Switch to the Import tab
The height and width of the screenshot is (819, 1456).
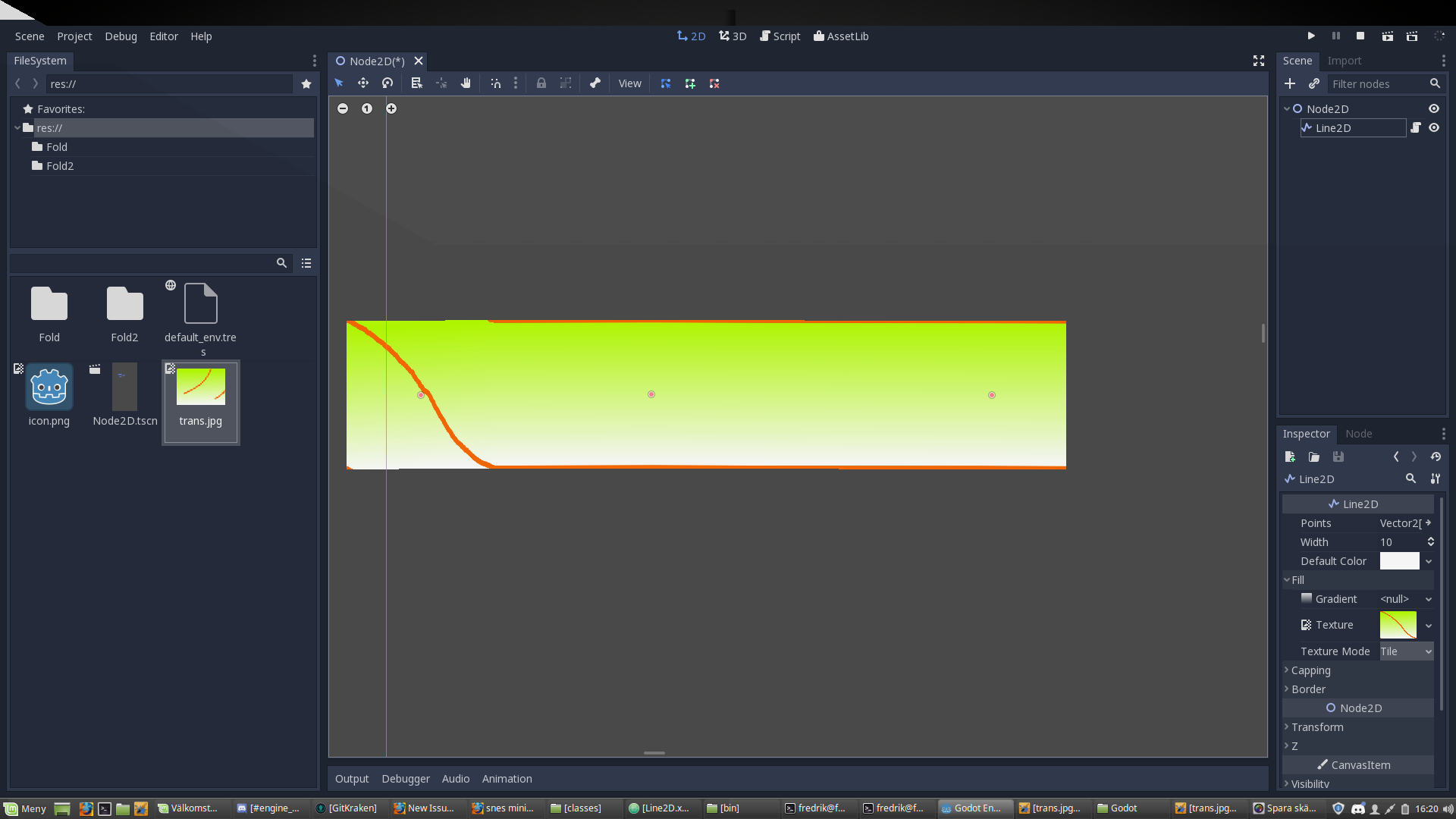[x=1345, y=61]
